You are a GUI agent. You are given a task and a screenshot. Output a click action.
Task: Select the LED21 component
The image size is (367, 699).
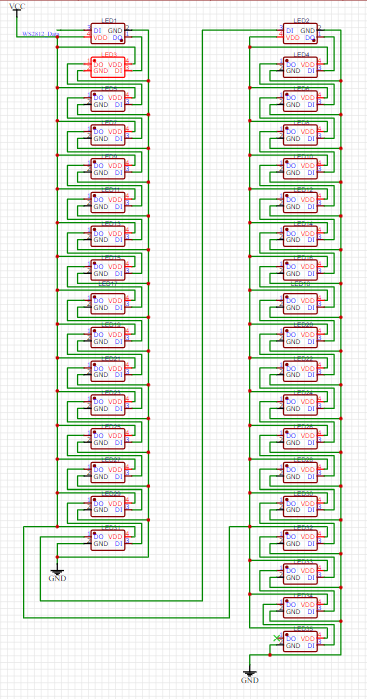pyautogui.click(x=108, y=371)
